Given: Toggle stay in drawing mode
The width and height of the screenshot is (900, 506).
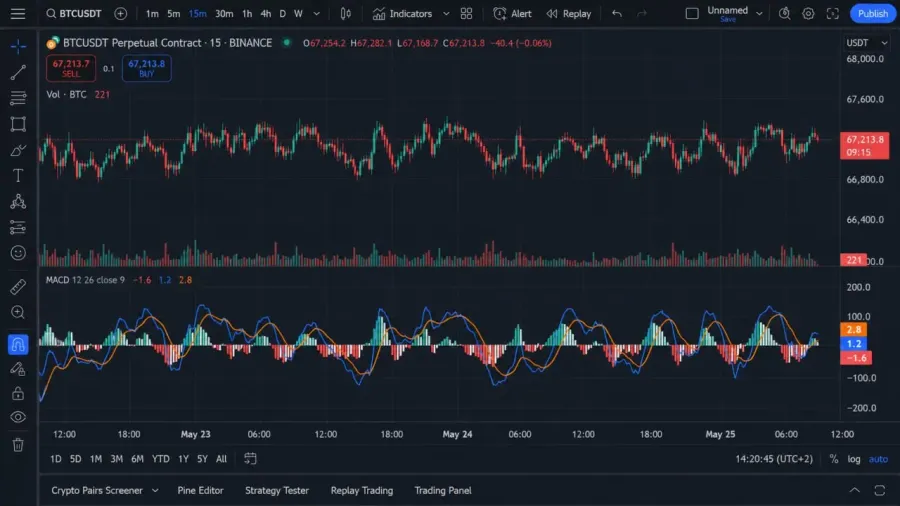Looking at the screenshot, I should (18, 368).
